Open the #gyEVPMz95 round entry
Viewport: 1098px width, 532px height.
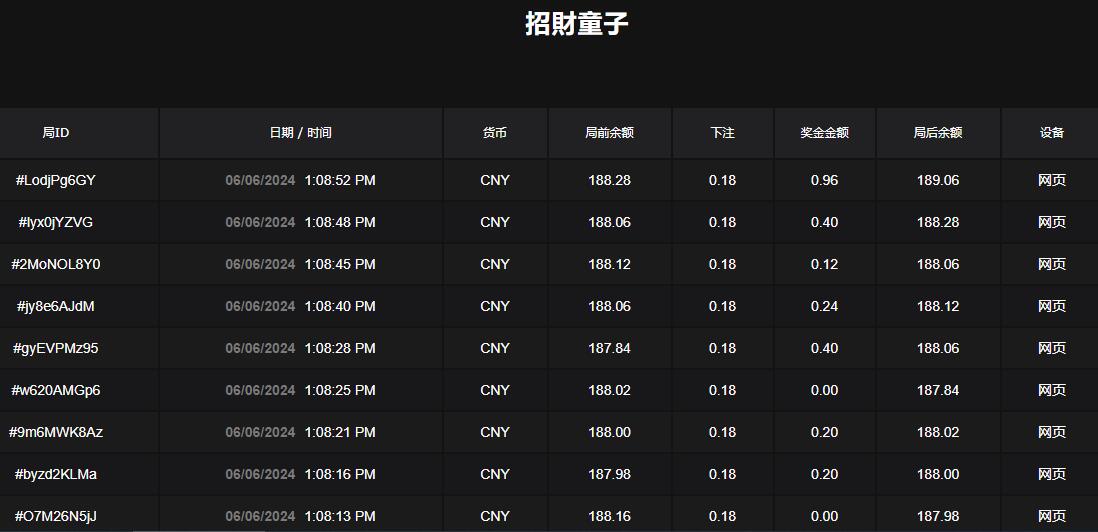(x=56, y=348)
